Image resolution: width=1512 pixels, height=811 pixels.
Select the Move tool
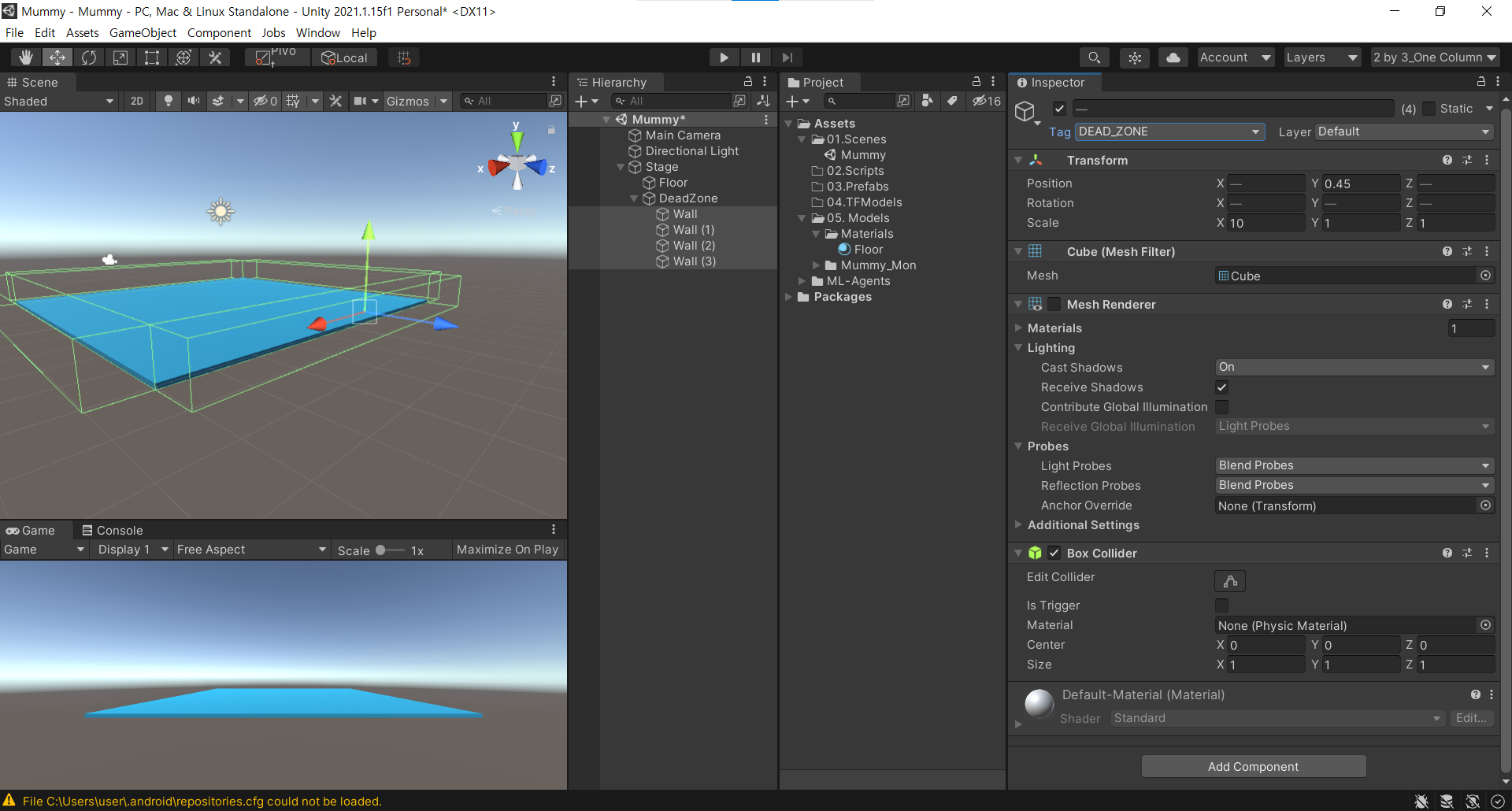[57, 57]
